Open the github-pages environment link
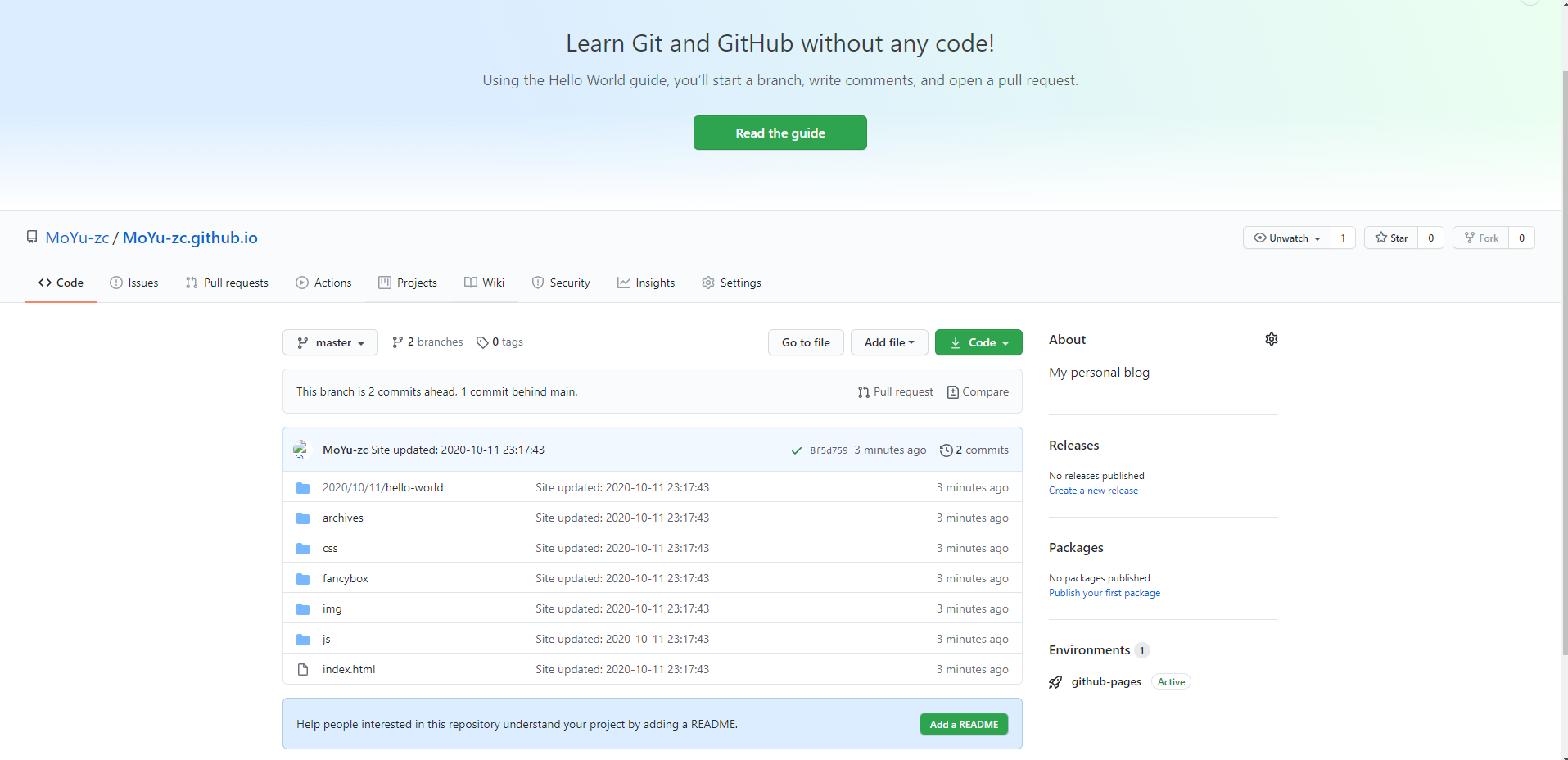 point(1106,682)
